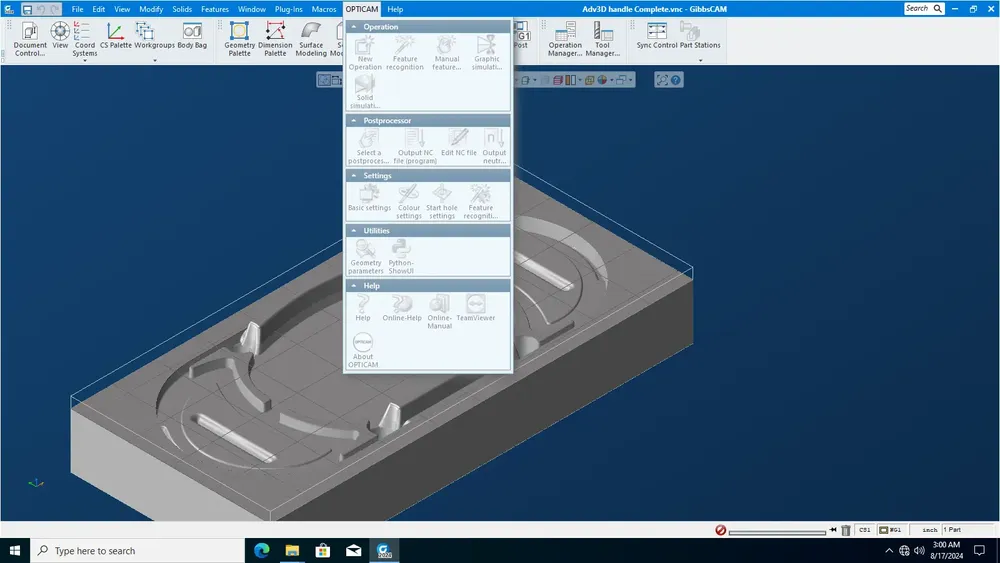Click About OPTICAM

(x=363, y=350)
